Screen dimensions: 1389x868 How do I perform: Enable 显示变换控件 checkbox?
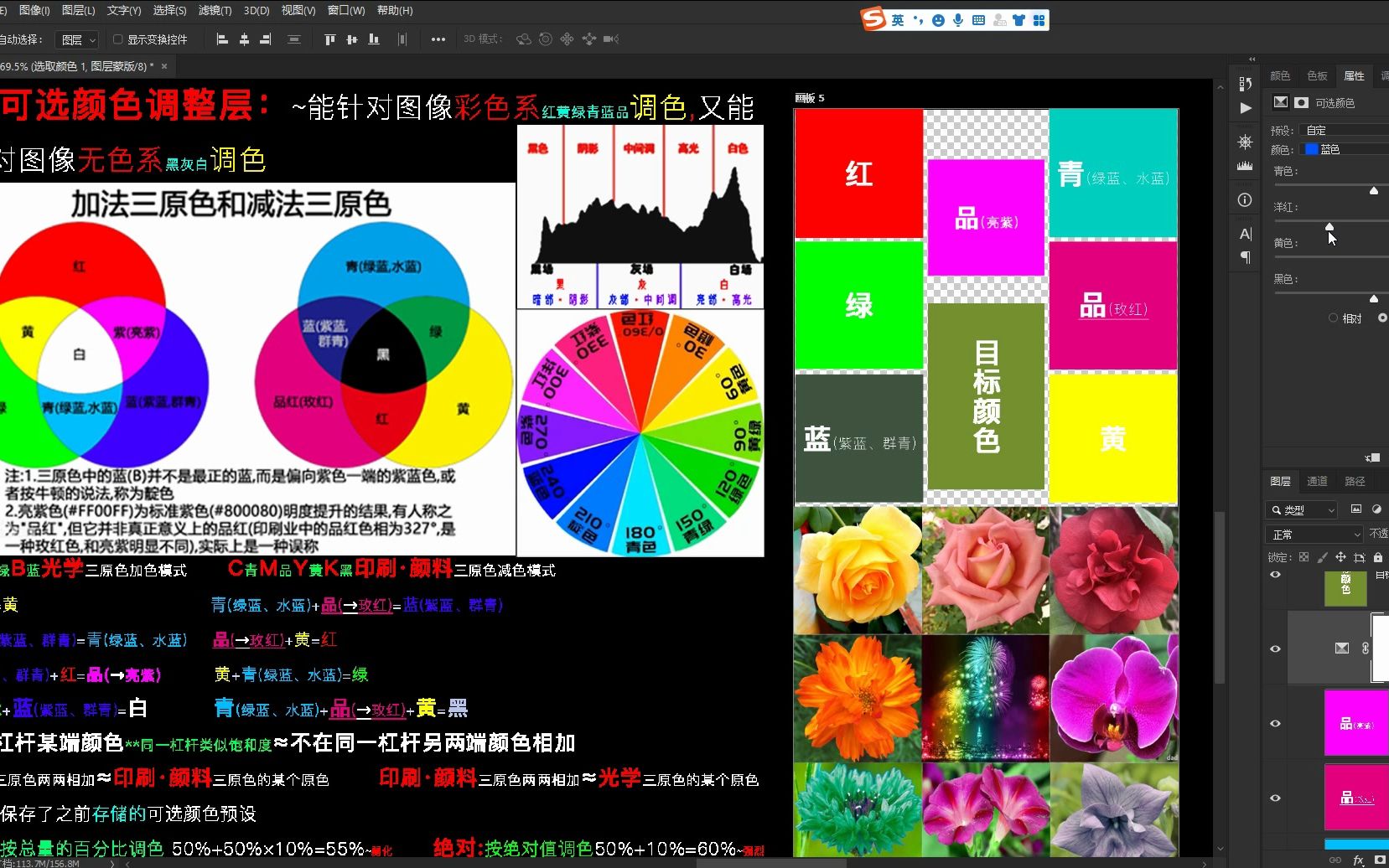(x=117, y=39)
